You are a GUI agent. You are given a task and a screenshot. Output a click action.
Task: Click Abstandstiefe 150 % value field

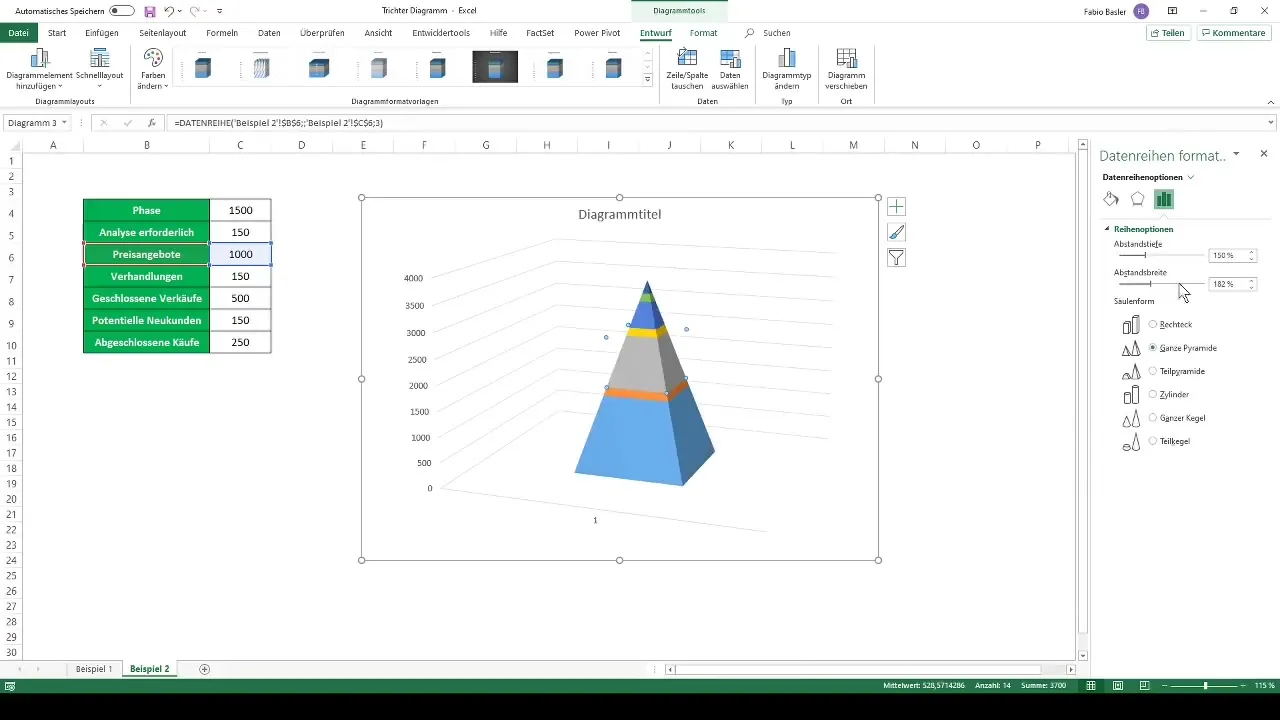click(x=1227, y=256)
